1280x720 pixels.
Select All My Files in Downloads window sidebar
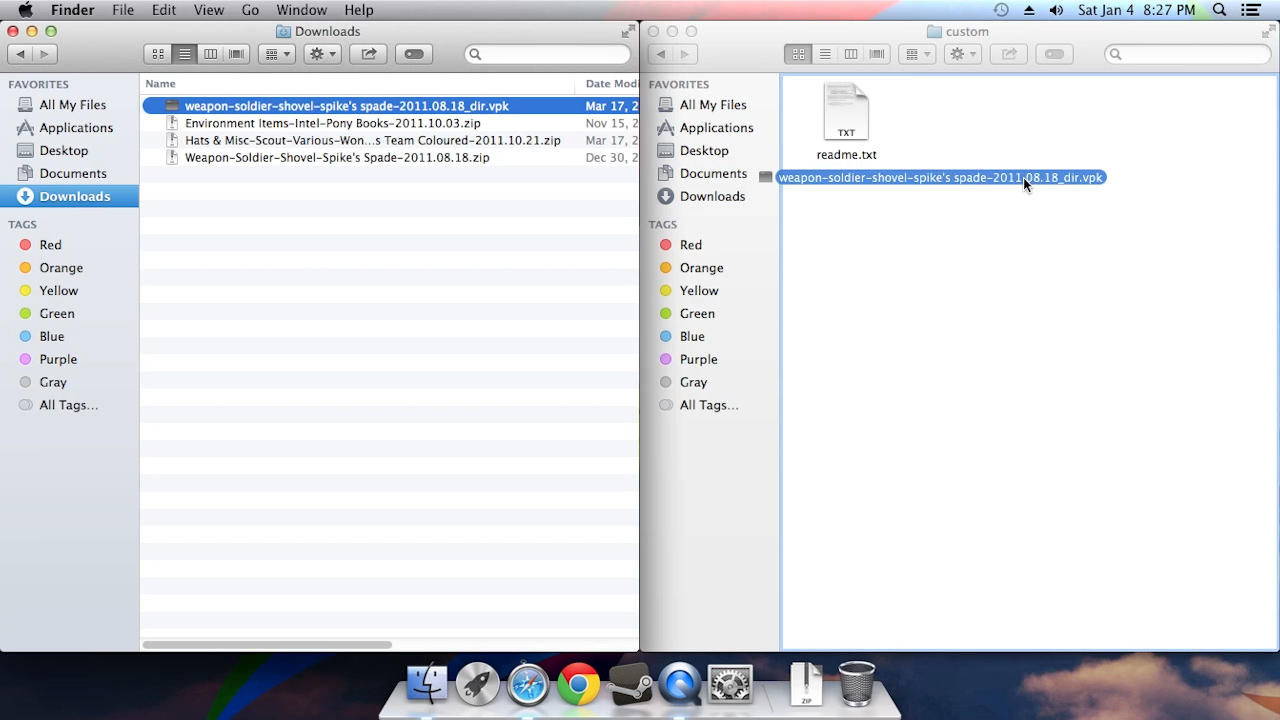point(70,104)
